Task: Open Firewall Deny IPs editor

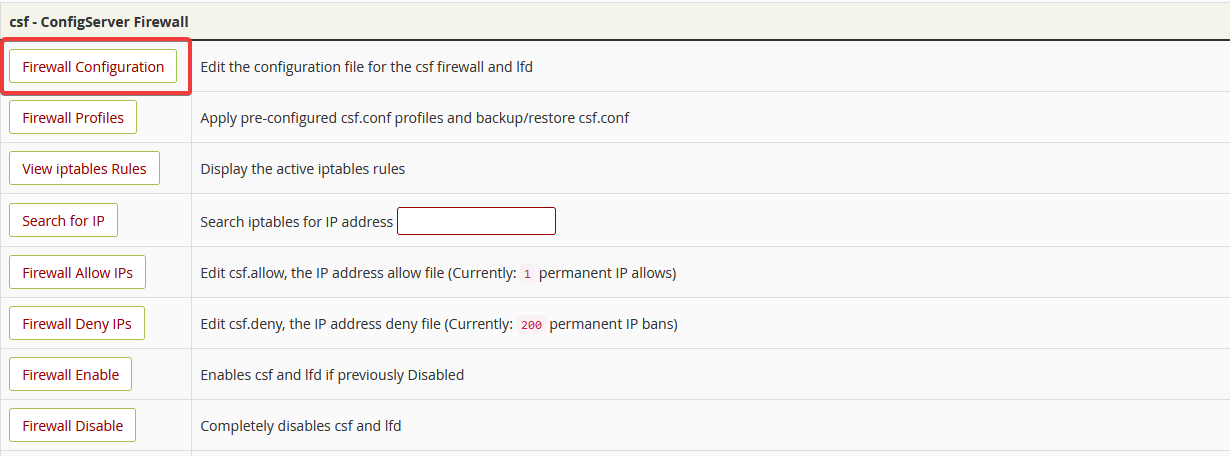Action: tap(77, 324)
